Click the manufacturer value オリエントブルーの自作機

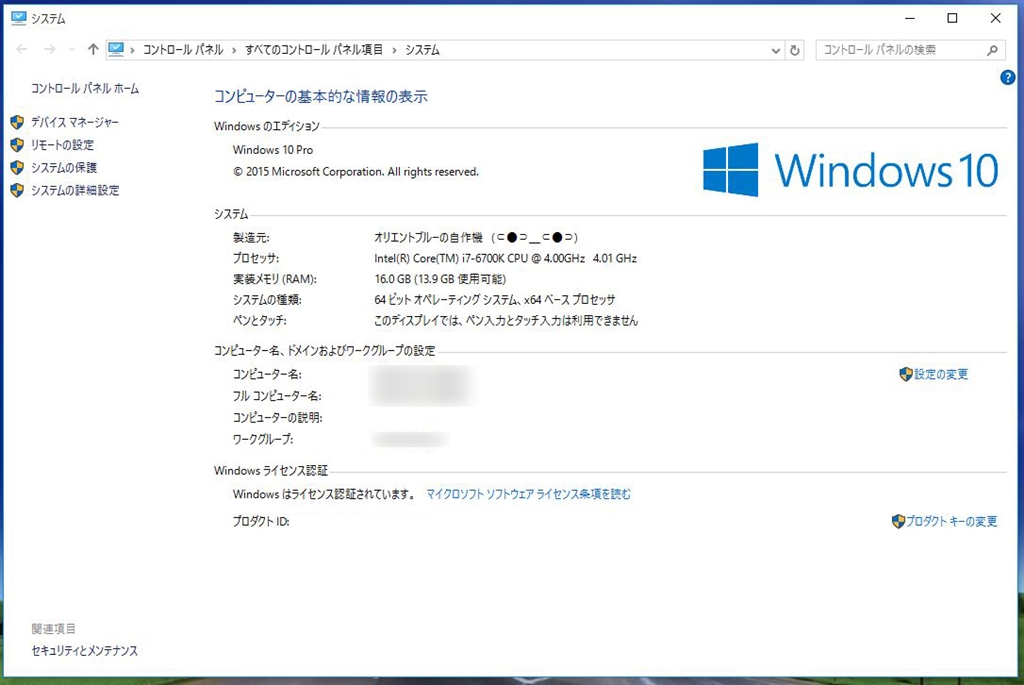[476, 238]
